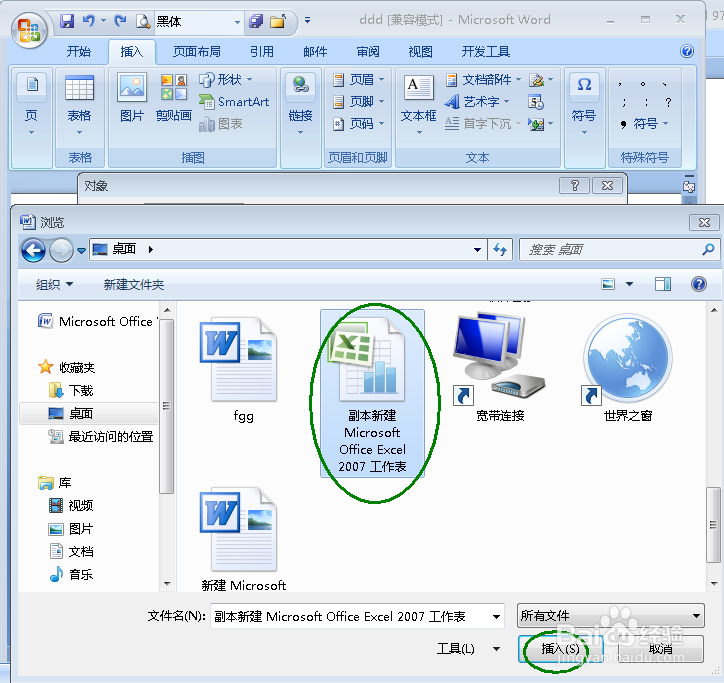Viewport: 724px width, 683px height.
Task: Click the search magnifier icon in Browse dialog
Action: point(708,250)
